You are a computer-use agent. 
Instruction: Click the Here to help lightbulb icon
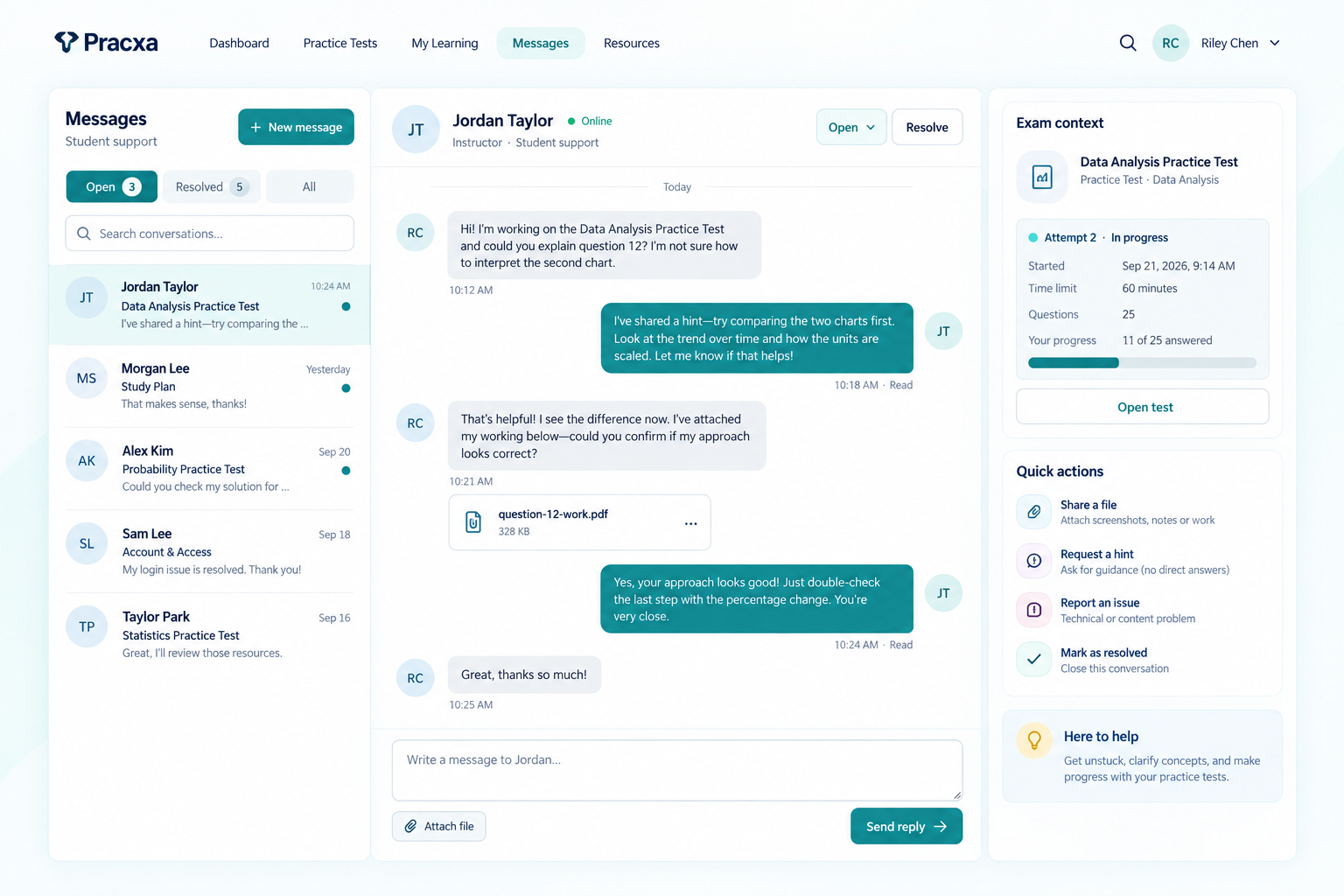tap(1034, 740)
